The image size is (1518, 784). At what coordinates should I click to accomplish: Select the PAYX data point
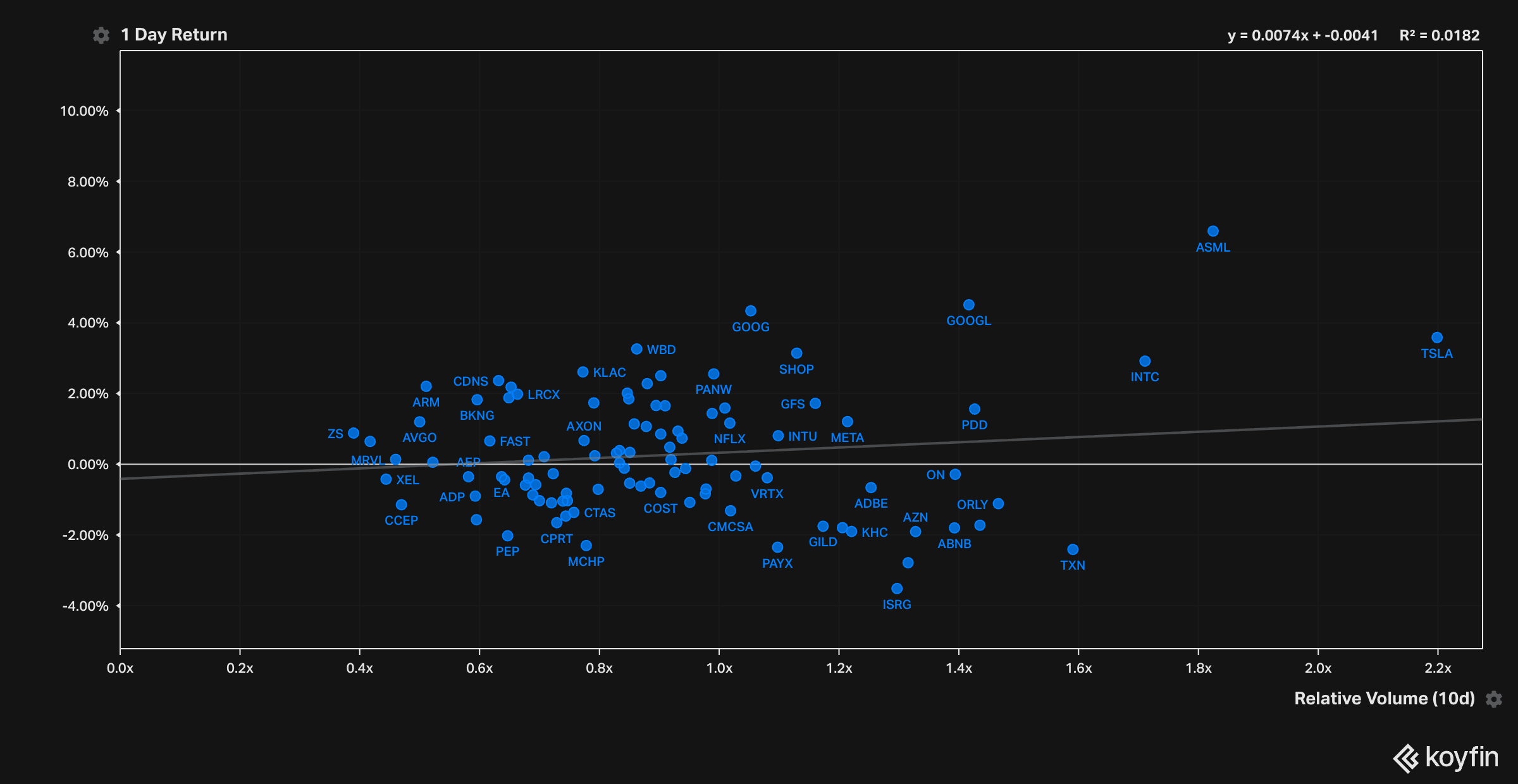[778, 547]
